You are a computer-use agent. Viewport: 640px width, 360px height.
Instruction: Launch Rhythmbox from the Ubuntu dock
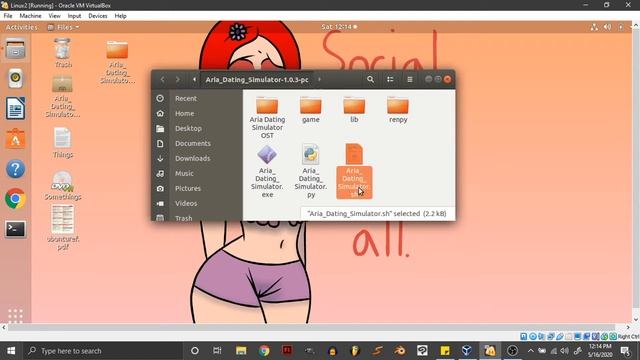(16, 78)
